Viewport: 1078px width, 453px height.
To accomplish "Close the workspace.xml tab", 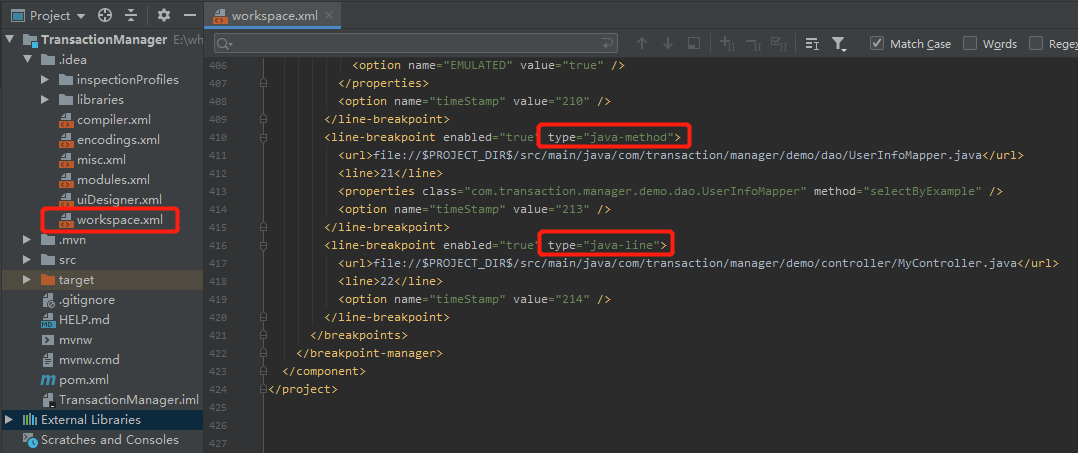I will 330,15.
